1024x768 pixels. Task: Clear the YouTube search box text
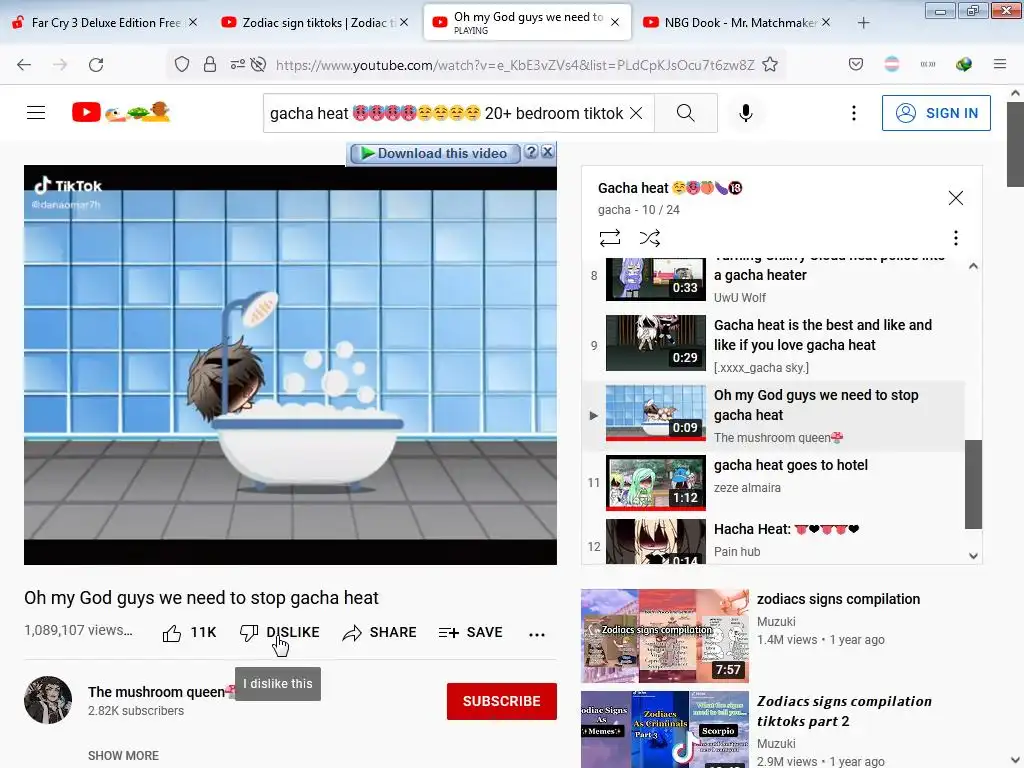[636, 113]
